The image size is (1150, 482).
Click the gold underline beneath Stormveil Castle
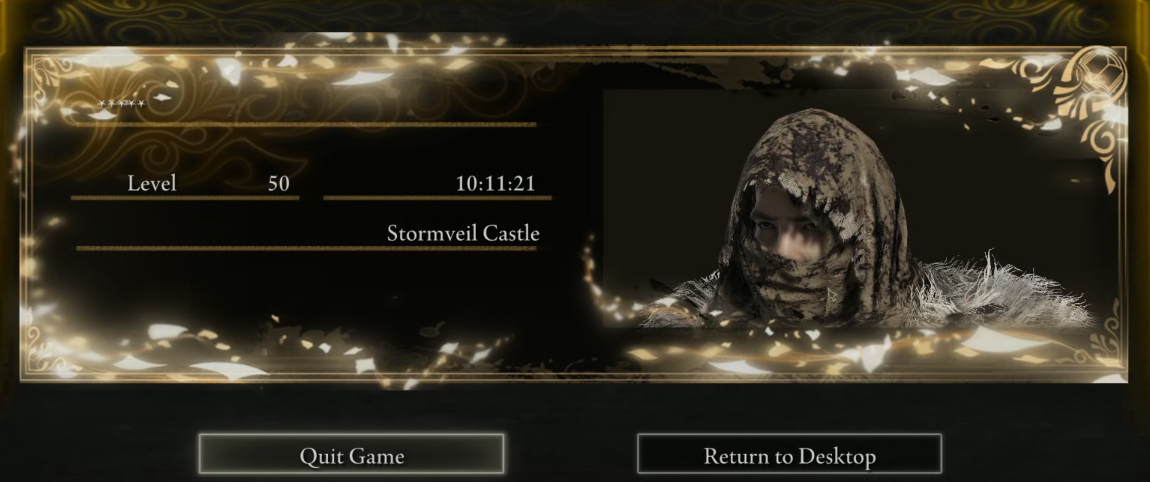307,248
